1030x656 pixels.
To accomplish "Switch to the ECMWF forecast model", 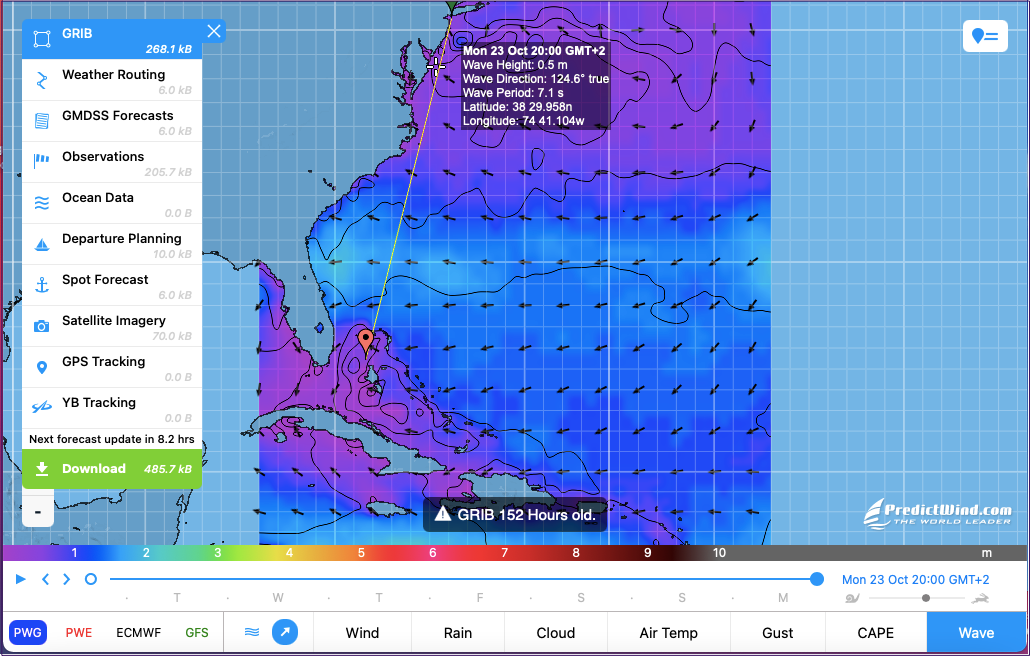I will pos(139,633).
